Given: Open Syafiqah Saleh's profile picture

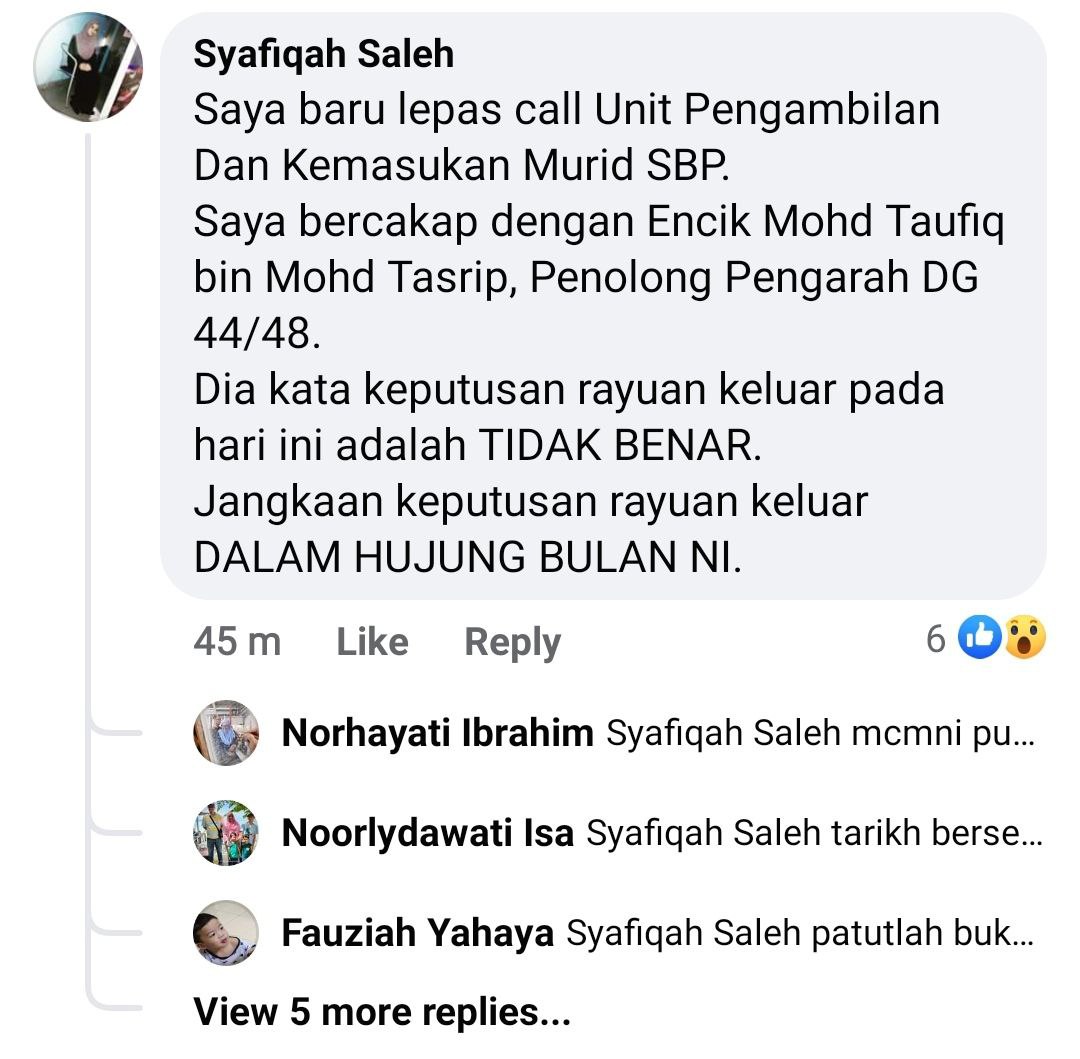Looking at the screenshot, I should click(x=88, y=67).
